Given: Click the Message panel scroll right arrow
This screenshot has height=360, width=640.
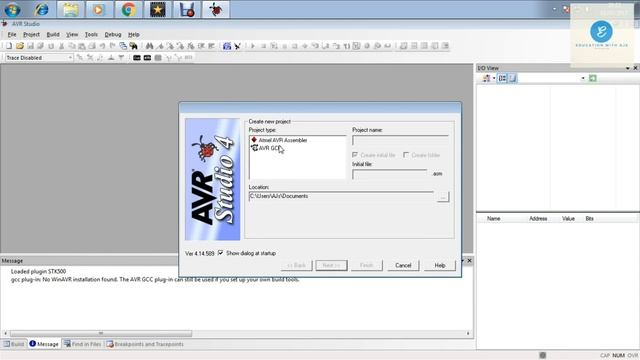Looking at the screenshot, I should tap(468, 333).
